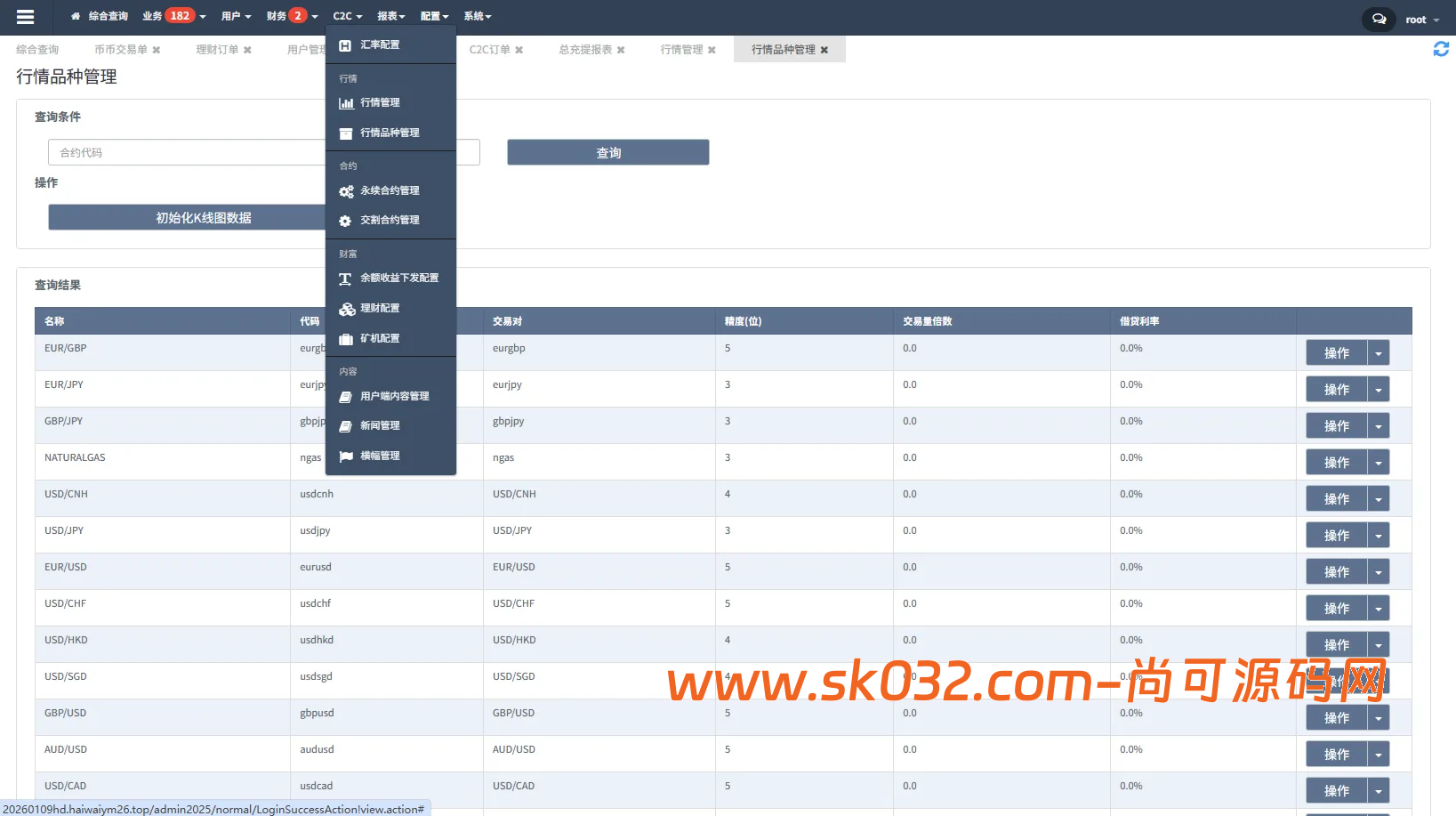Click the home icon in the navbar
Image resolution: width=1456 pixels, height=816 pixels.
click(75, 15)
